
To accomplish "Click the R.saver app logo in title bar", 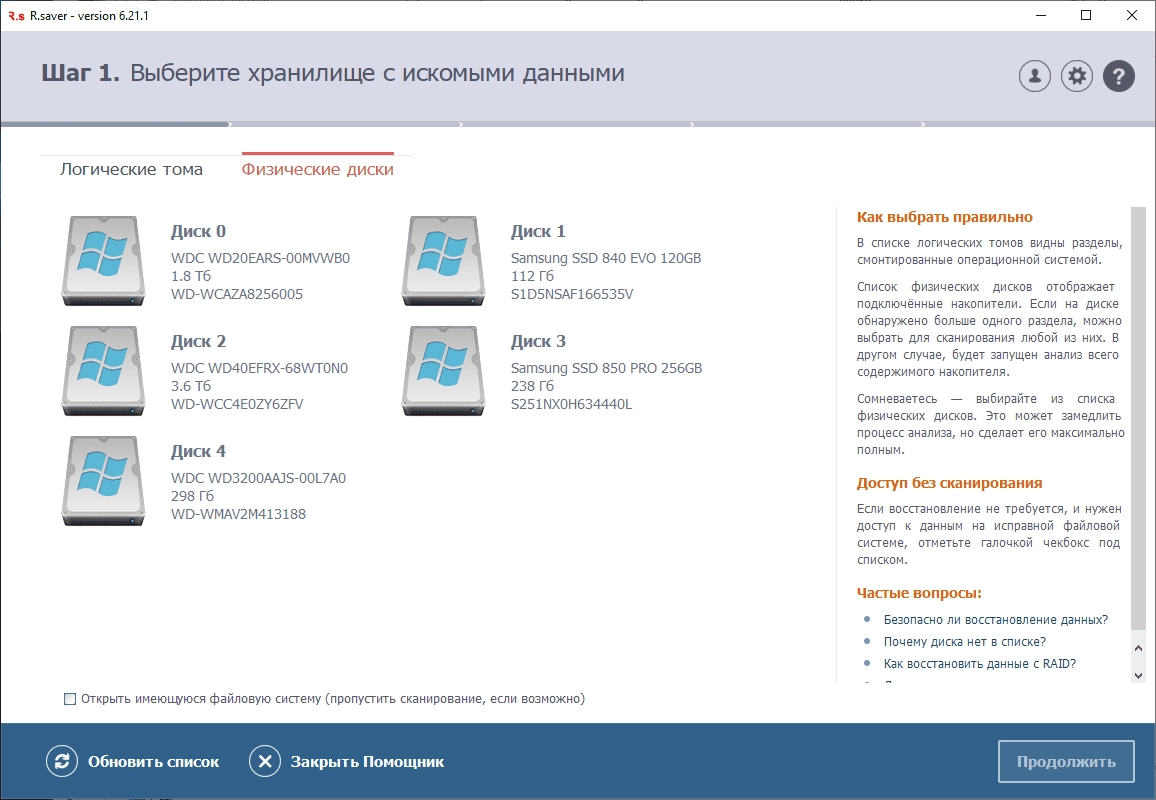I will tap(16, 15).
